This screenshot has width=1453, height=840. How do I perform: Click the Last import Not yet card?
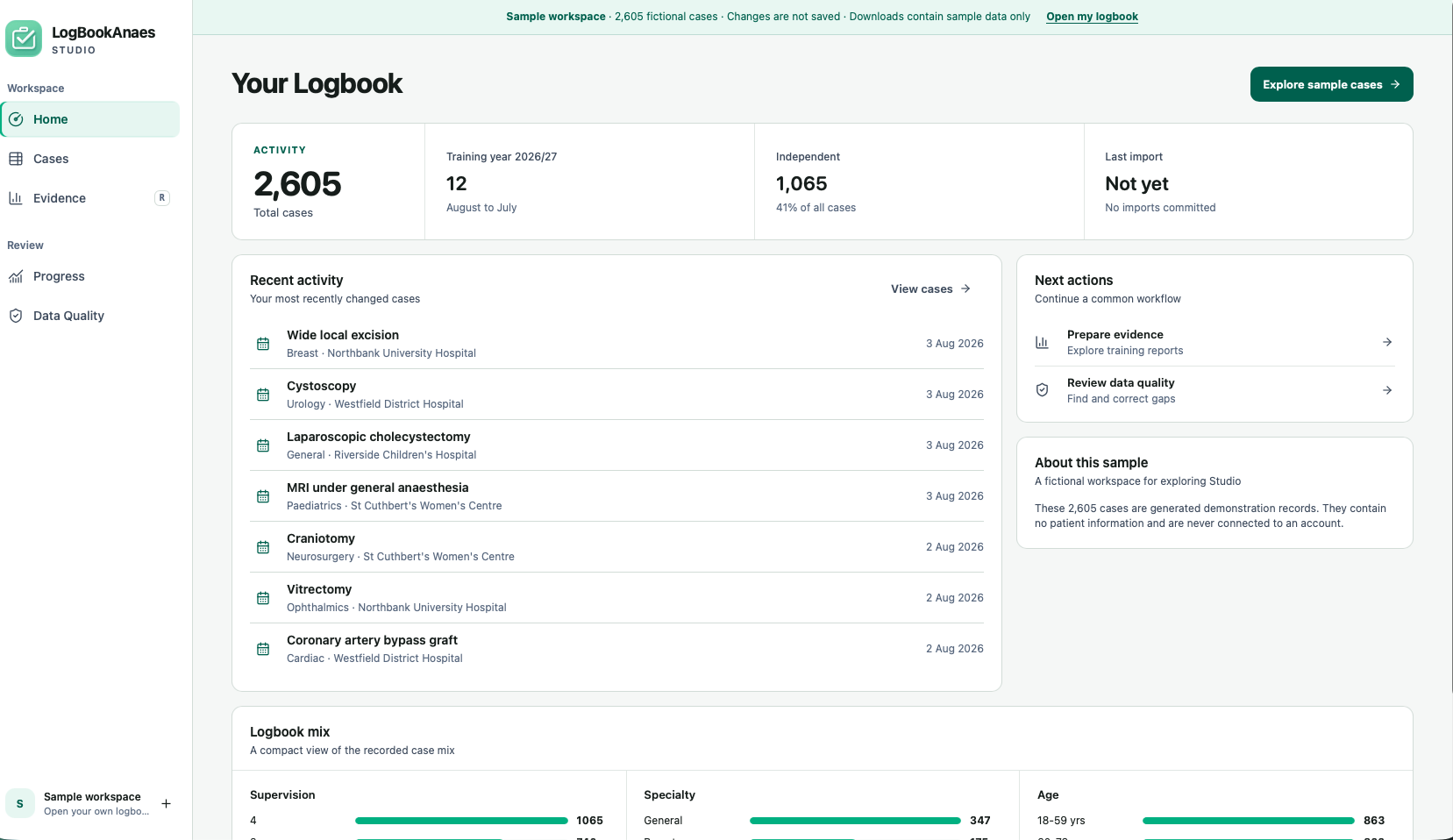point(1249,182)
